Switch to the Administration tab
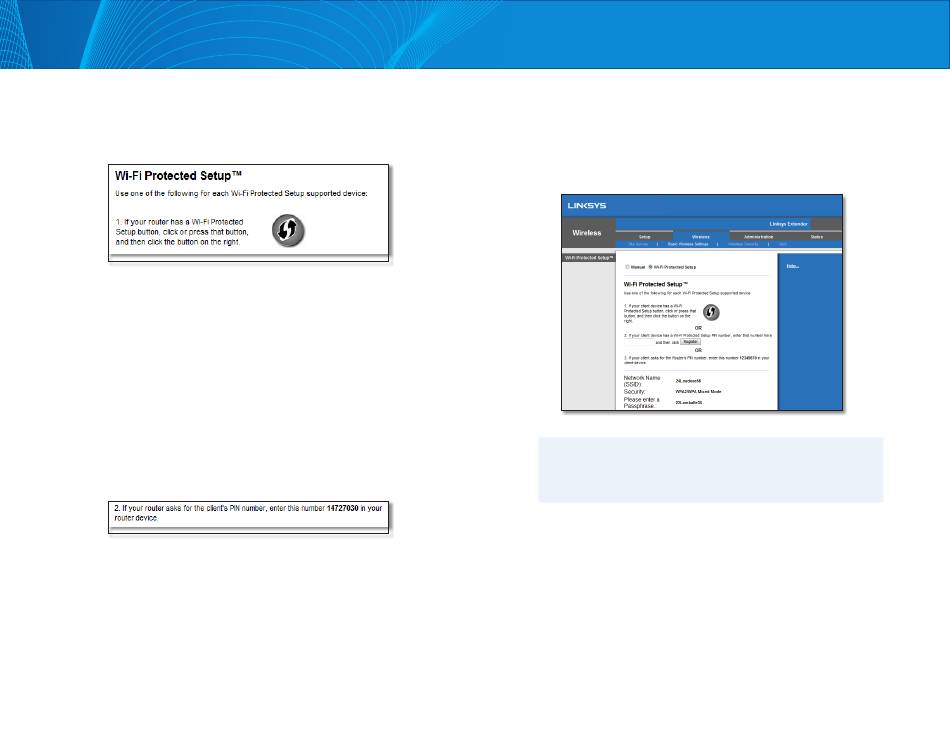Screen dimensions: 950x734 758,236
